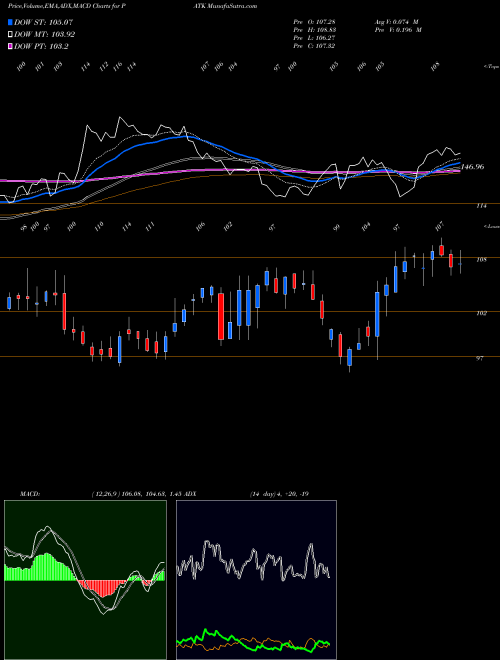Click the 'MunafaSutra.com' title text
This screenshot has height=660, width=500.
(232, 6)
